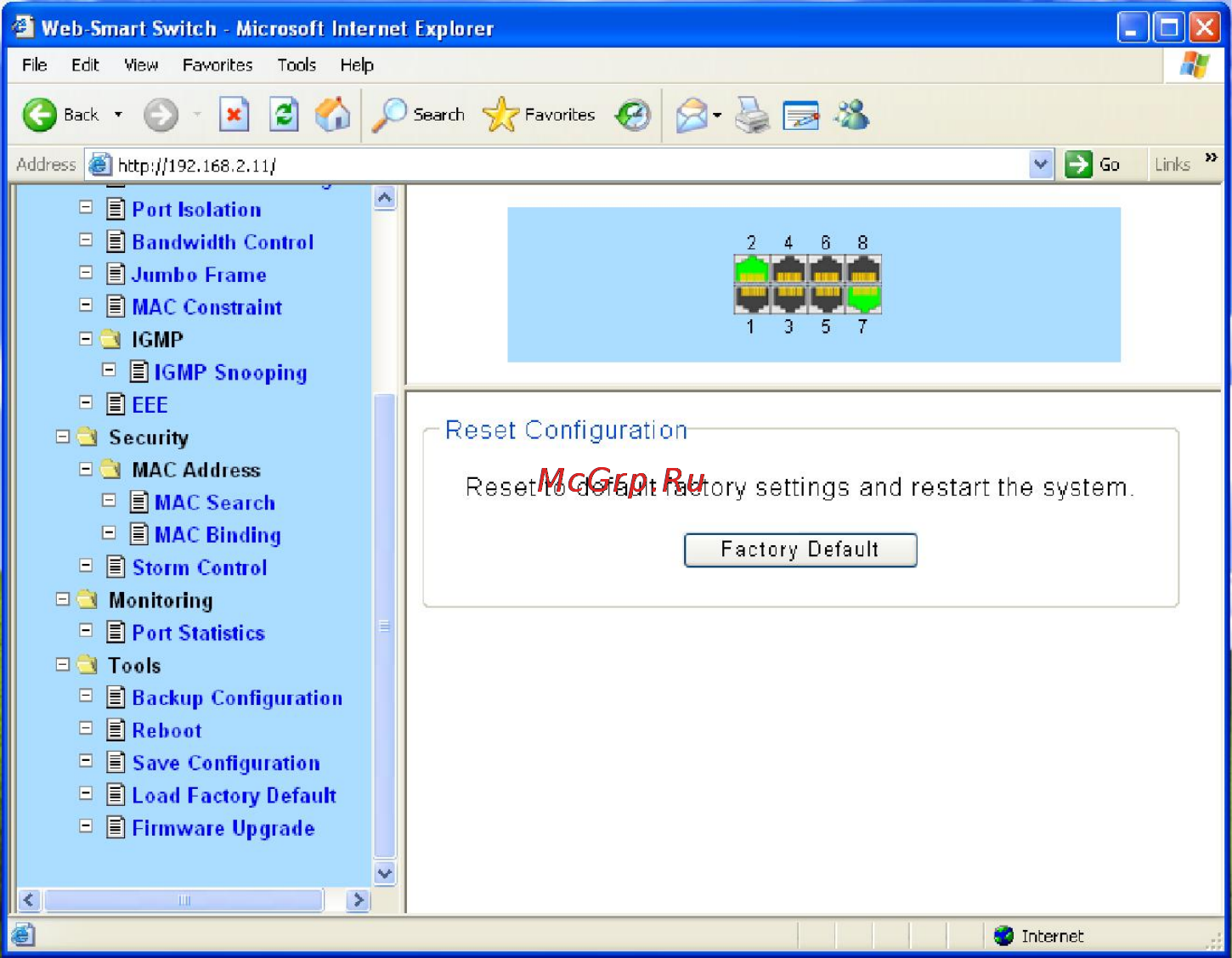Open the Favorites menu
Image resolution: width=1232 pixels, height=958 pixels.
point(218,65)
